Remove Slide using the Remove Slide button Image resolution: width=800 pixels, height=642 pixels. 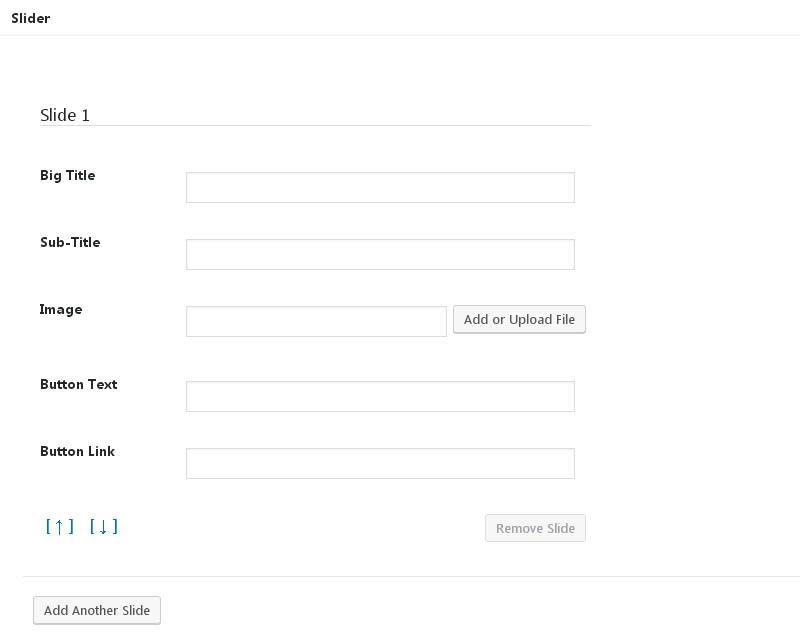(535, 528)
